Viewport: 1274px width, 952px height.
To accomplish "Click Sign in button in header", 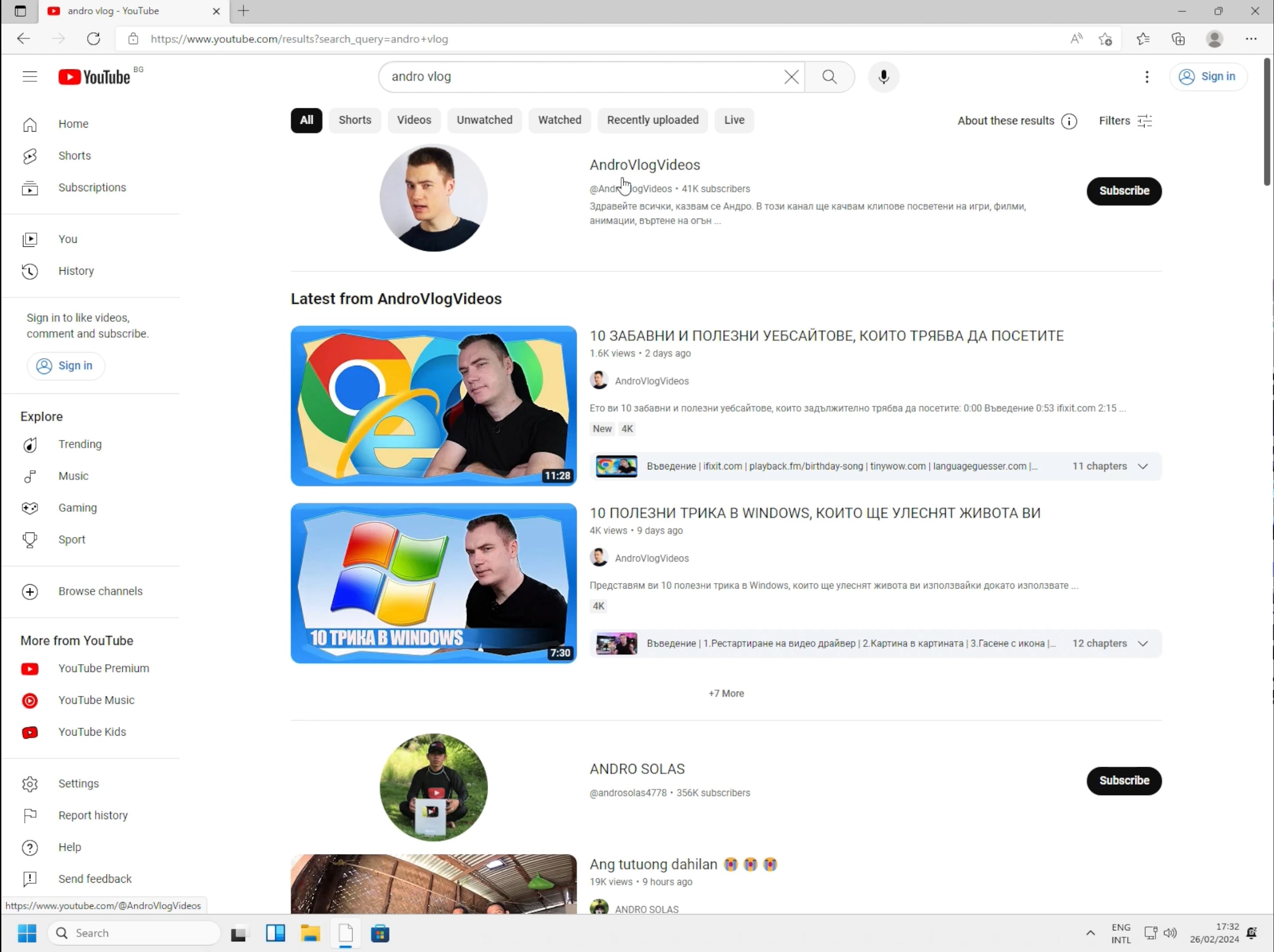I will coord(1208,76).
